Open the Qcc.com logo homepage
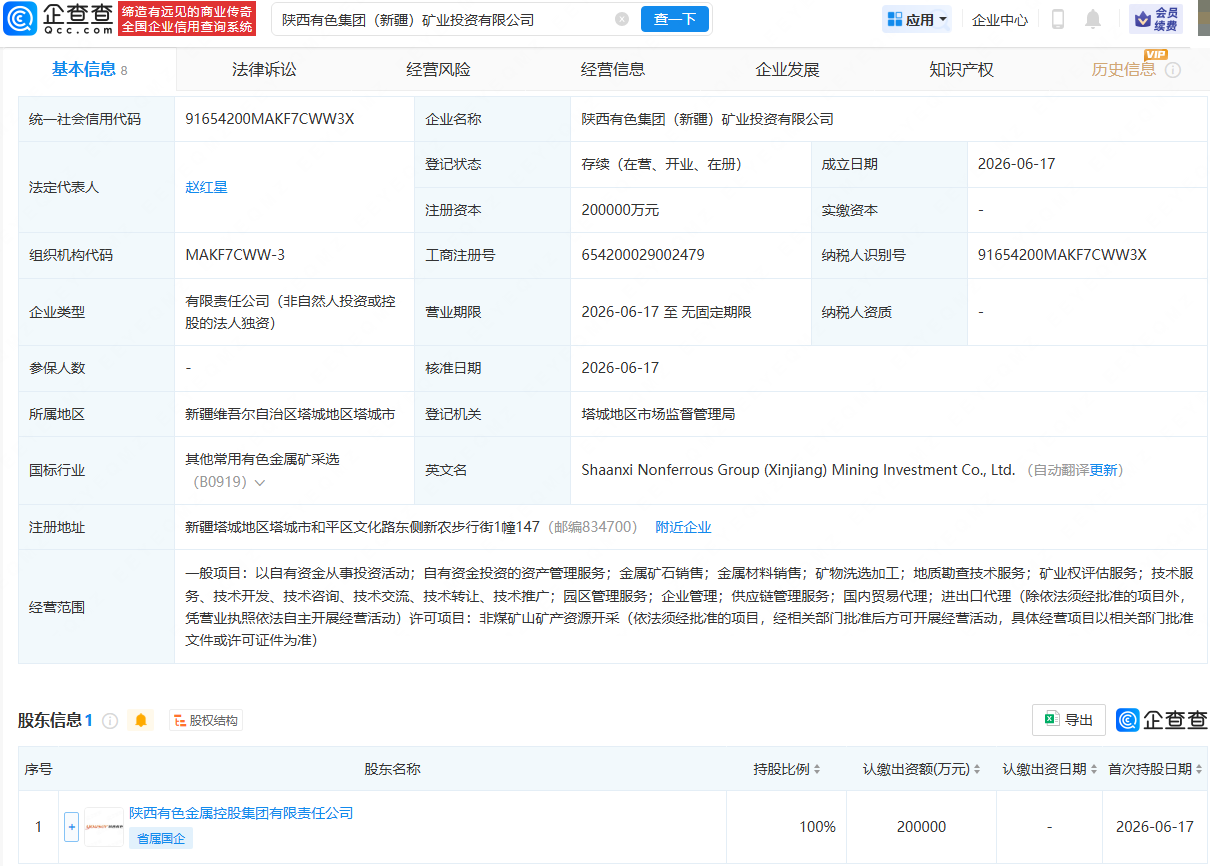Viewport: 1210px width, 866px height. [x=58, y=19]
